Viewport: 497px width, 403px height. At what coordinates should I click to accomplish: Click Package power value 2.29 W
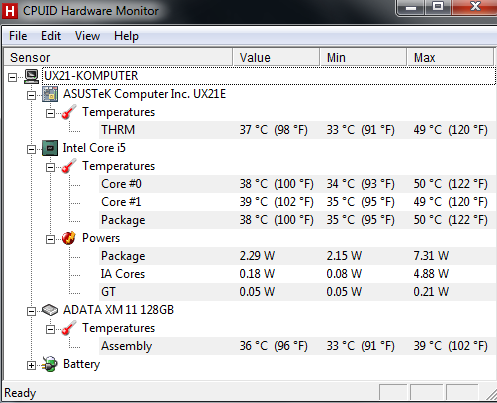(257, 256)
